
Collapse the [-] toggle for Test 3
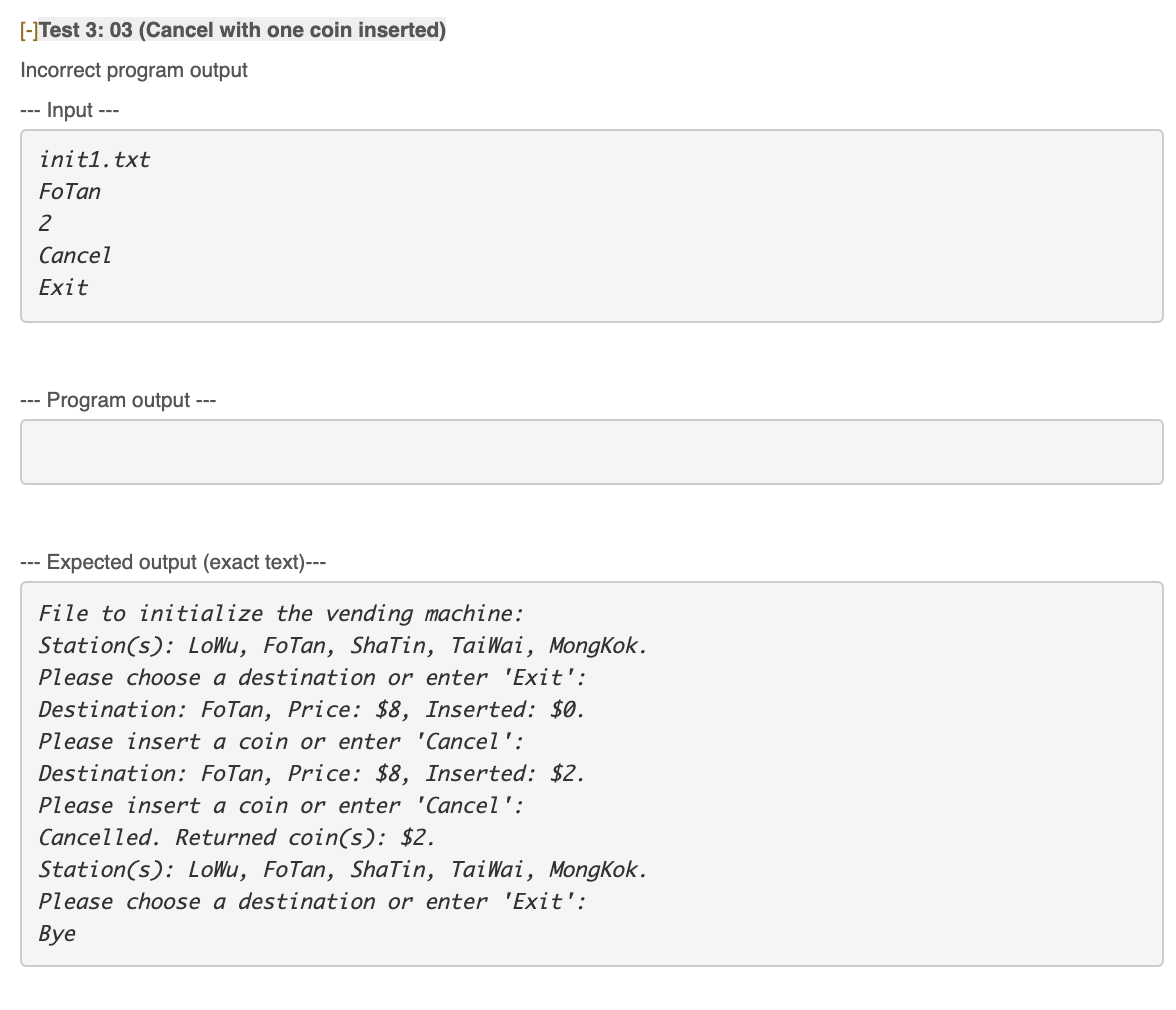tap(29, 30)
